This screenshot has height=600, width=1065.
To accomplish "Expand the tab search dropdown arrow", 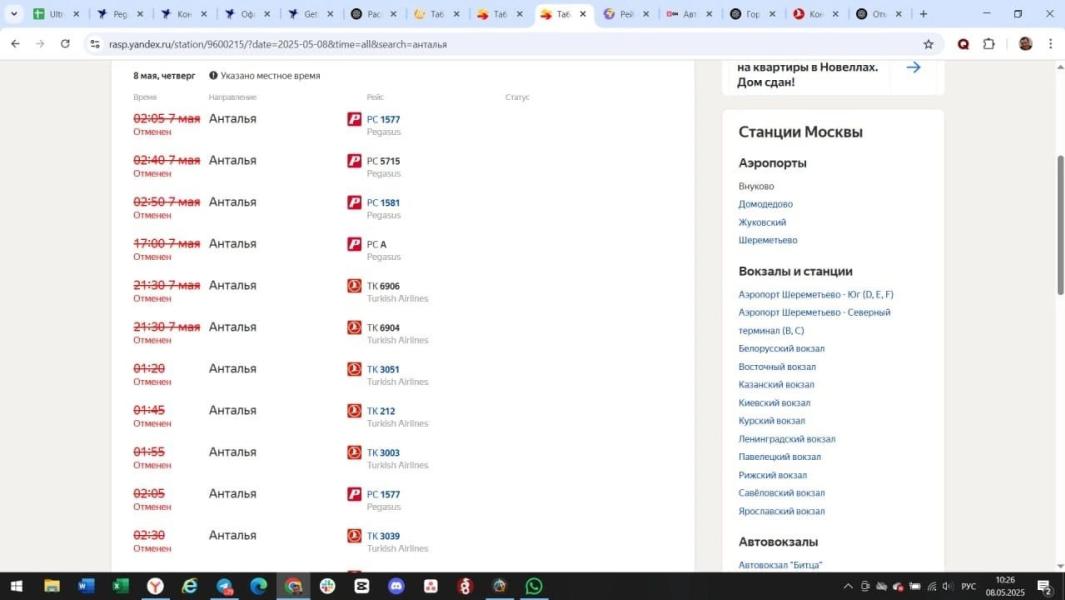I will point(14,14).
